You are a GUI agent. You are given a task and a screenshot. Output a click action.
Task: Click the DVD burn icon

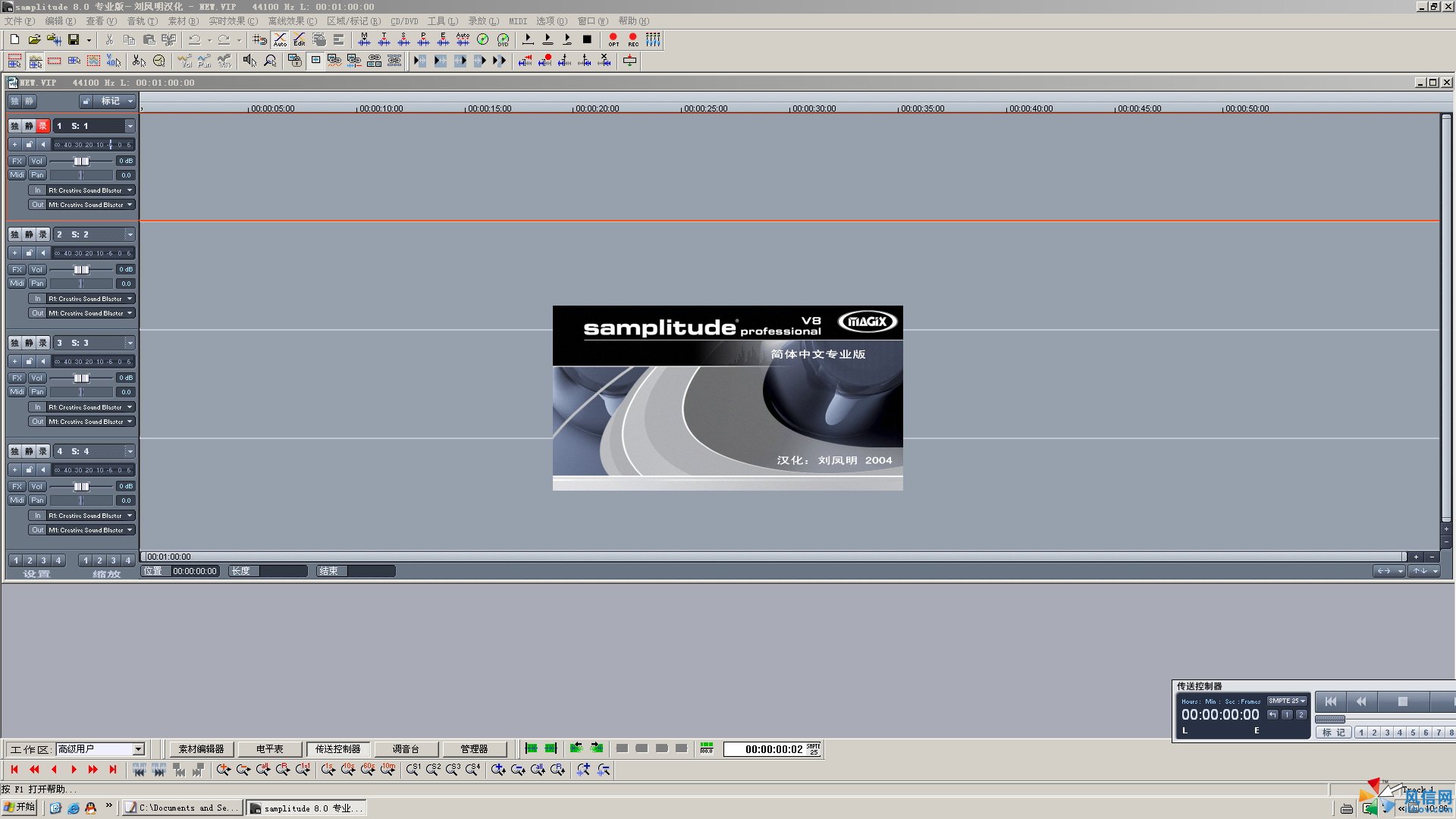tap(503, 39)
